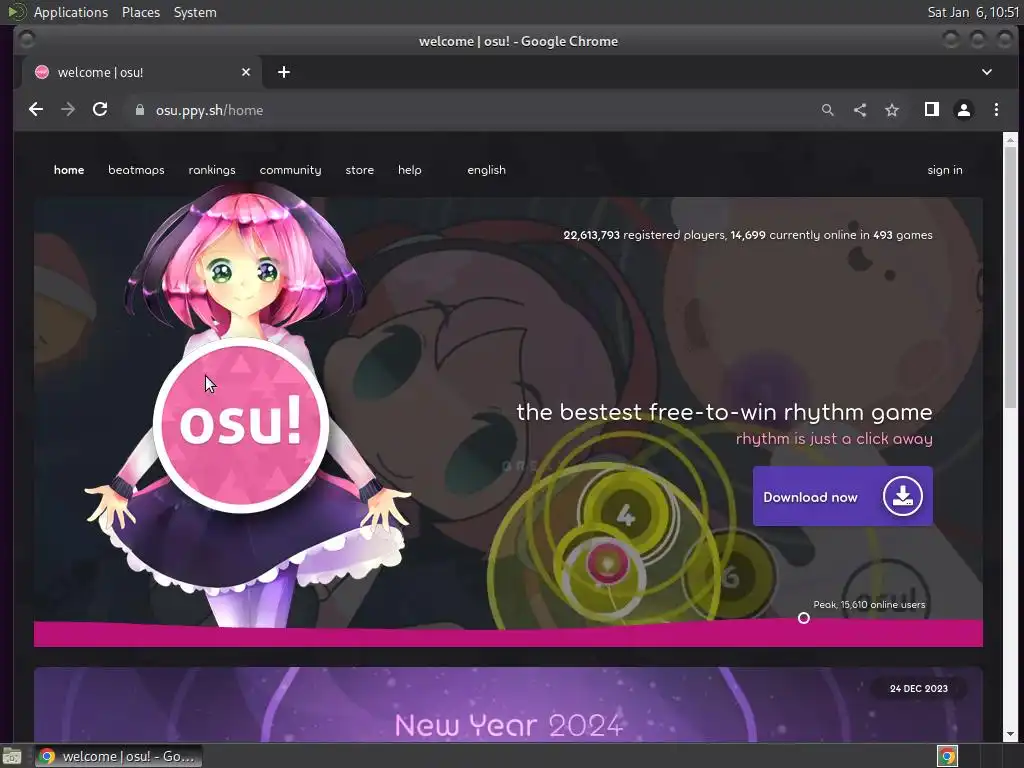Click the osu! favicon on the tab
The height and width of the screenshot is (768, 1024).
click(42, 72)
